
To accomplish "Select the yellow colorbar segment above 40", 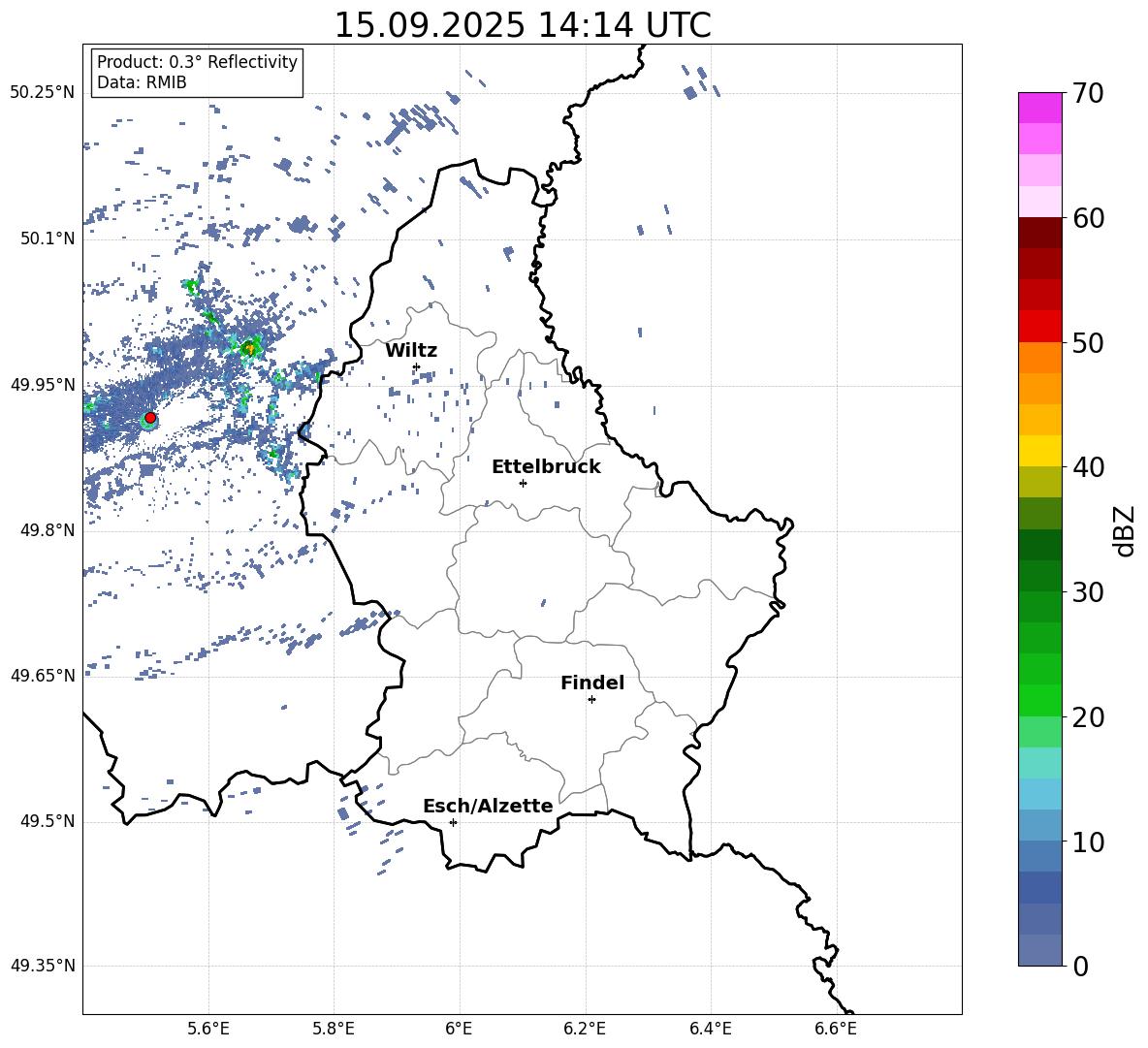I will [1040, 452].
